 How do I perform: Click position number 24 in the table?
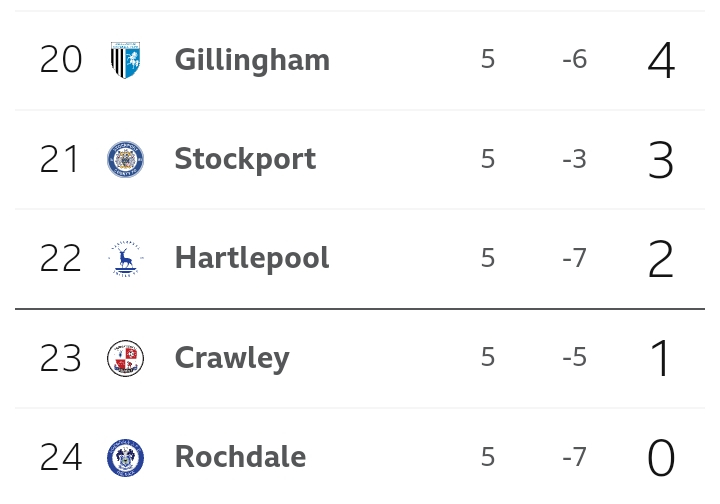point(61,457)
